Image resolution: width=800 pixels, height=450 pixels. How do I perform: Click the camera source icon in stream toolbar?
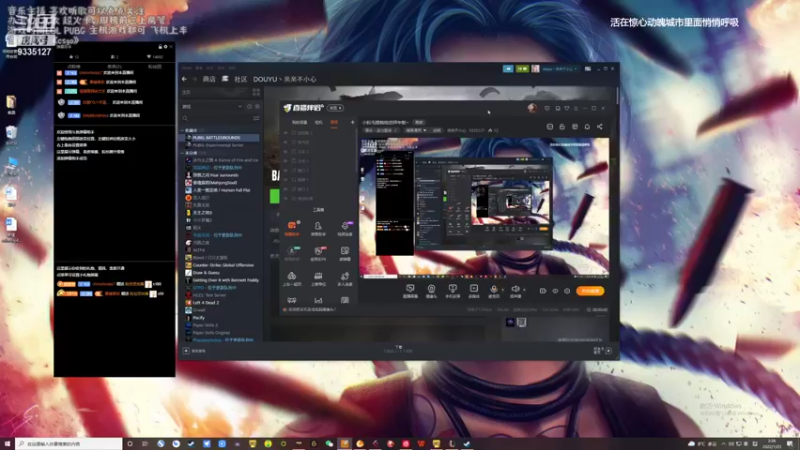pos(431,291)
